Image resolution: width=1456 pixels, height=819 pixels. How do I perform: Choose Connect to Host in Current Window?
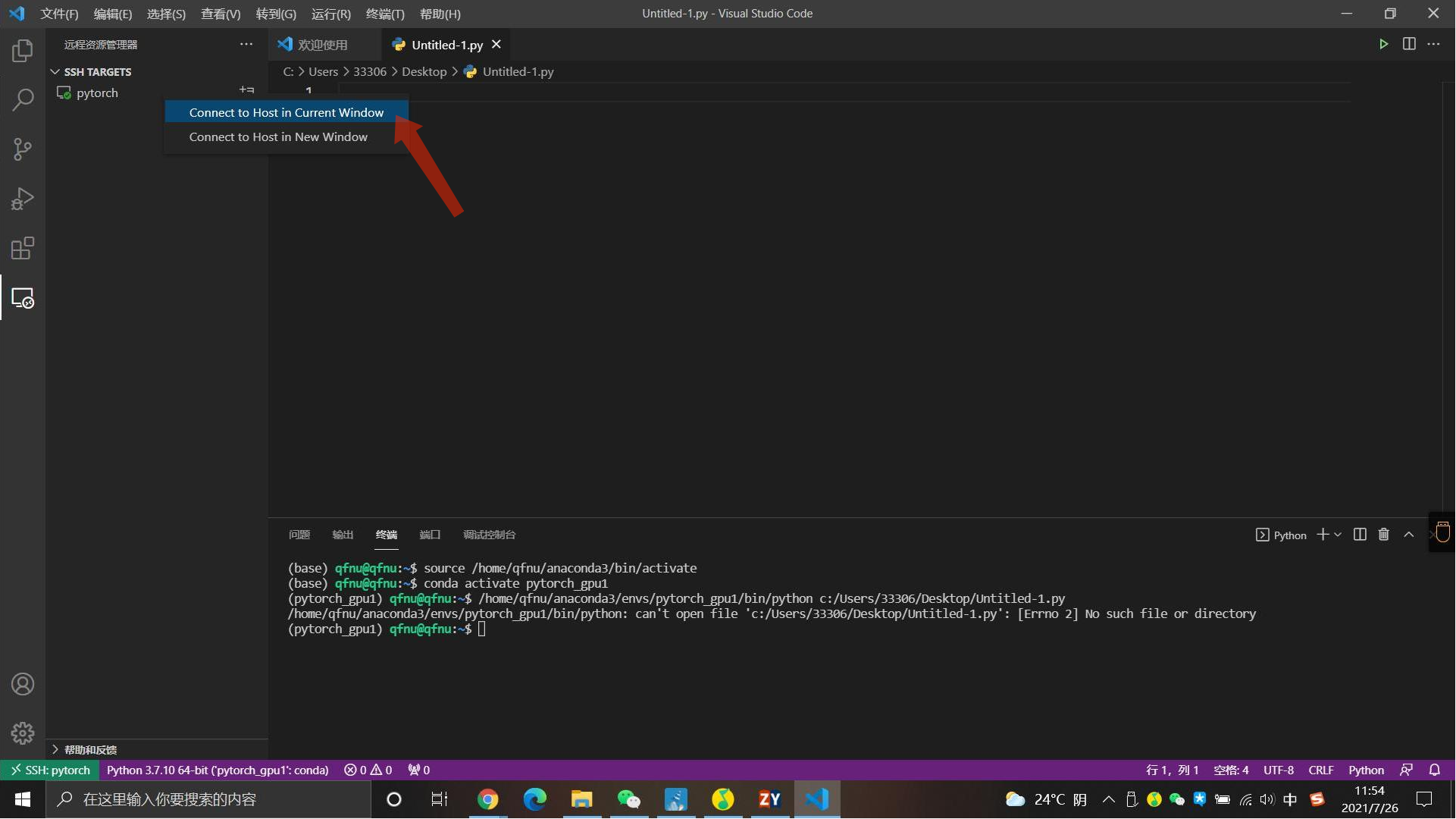pyautogui.click(x=287, y=112)
